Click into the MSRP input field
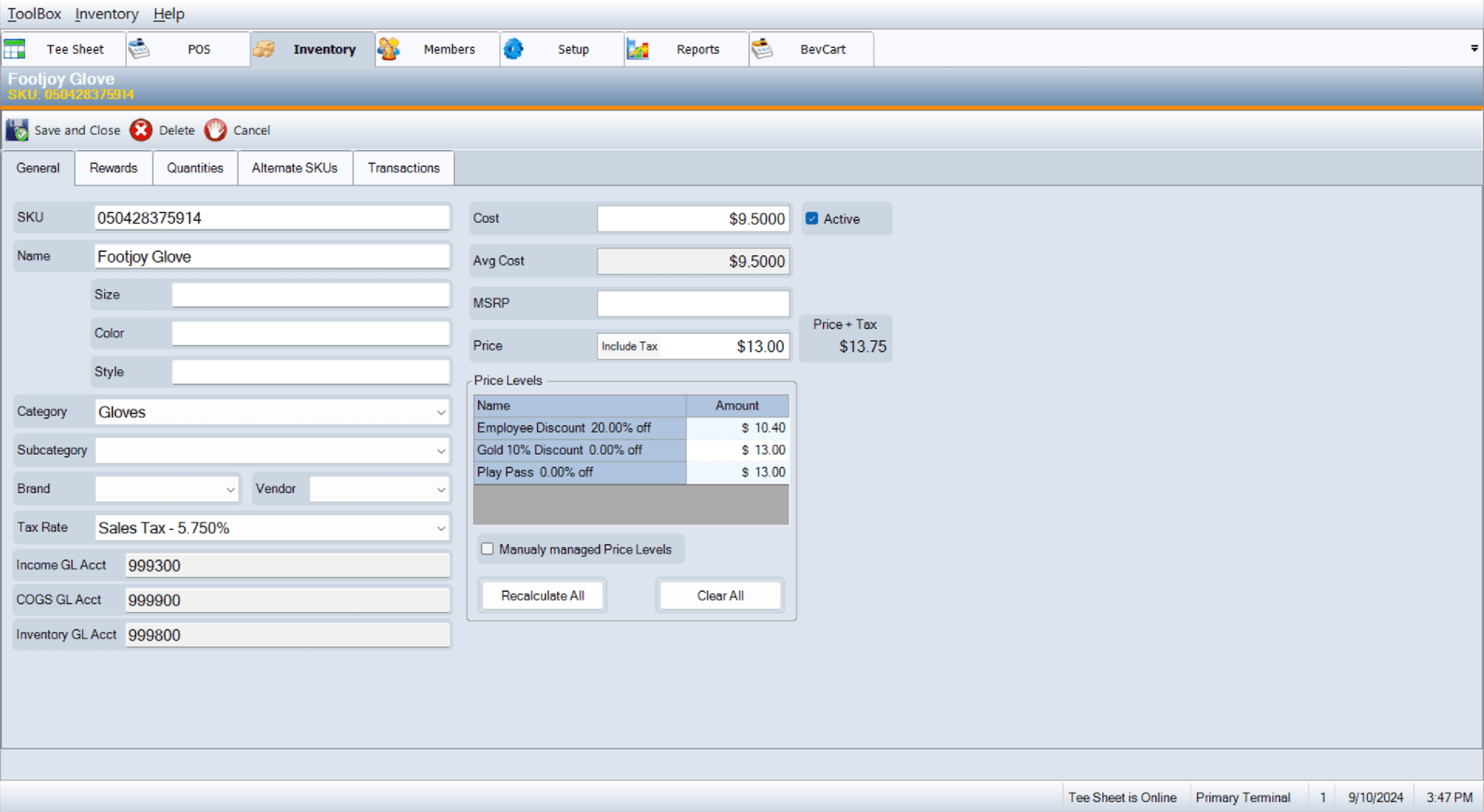Screen dimensions: 1484x812 click(x=693, y=304)
